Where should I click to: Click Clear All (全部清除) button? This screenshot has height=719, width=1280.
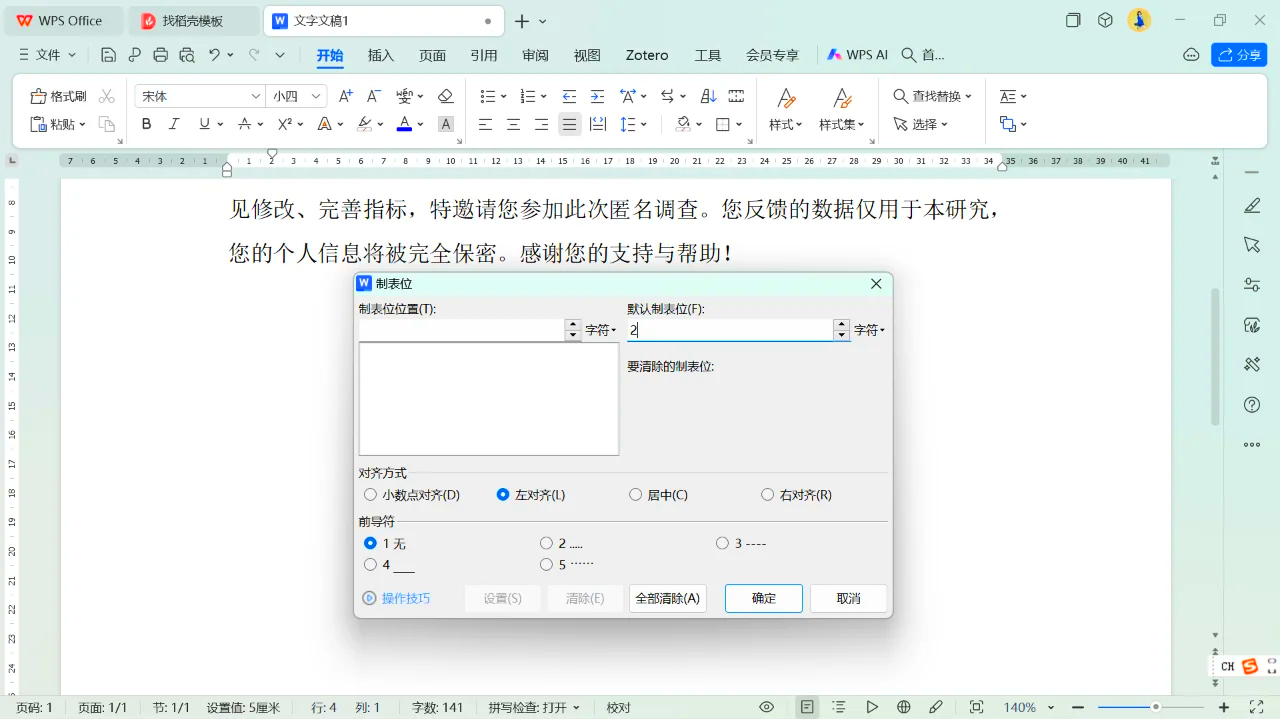coord(668,598)
